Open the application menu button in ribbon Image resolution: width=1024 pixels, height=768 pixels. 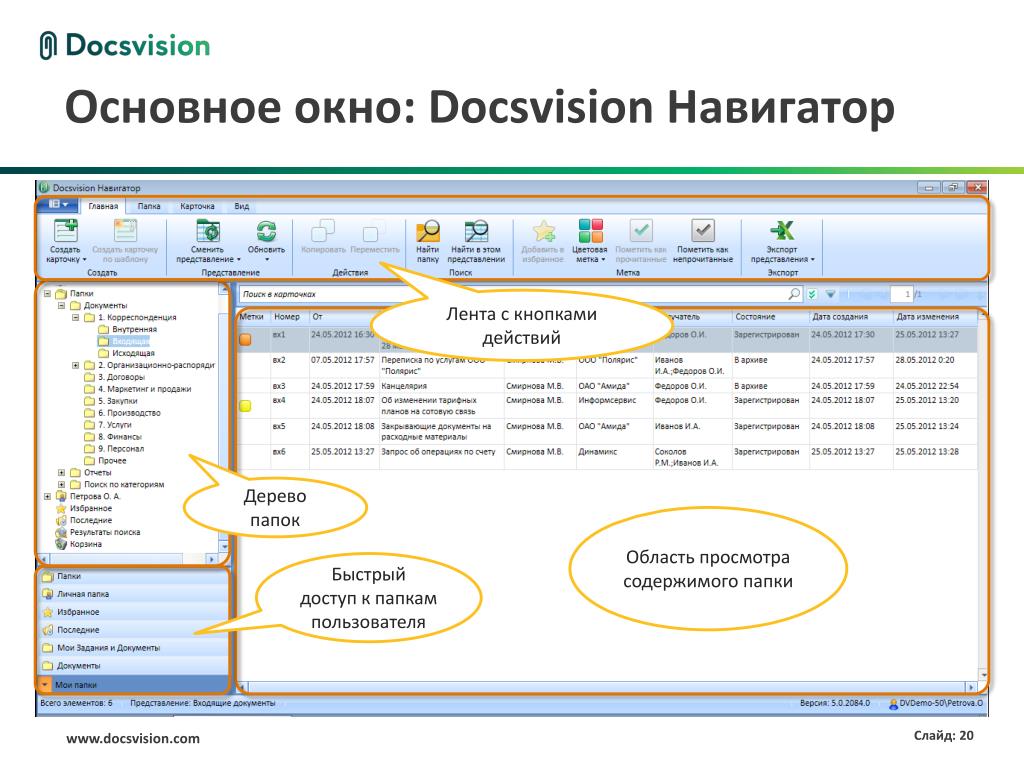tap(58, 205)
